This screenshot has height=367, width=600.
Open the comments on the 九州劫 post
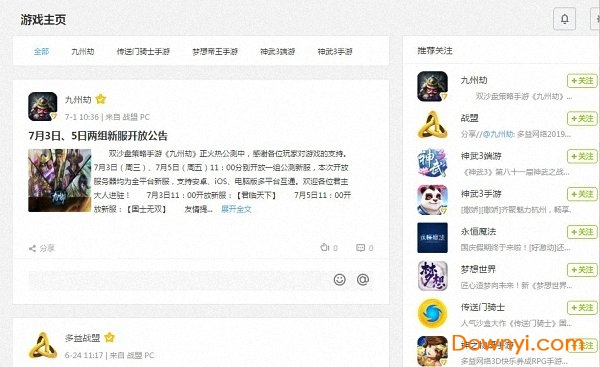(365, 248)
